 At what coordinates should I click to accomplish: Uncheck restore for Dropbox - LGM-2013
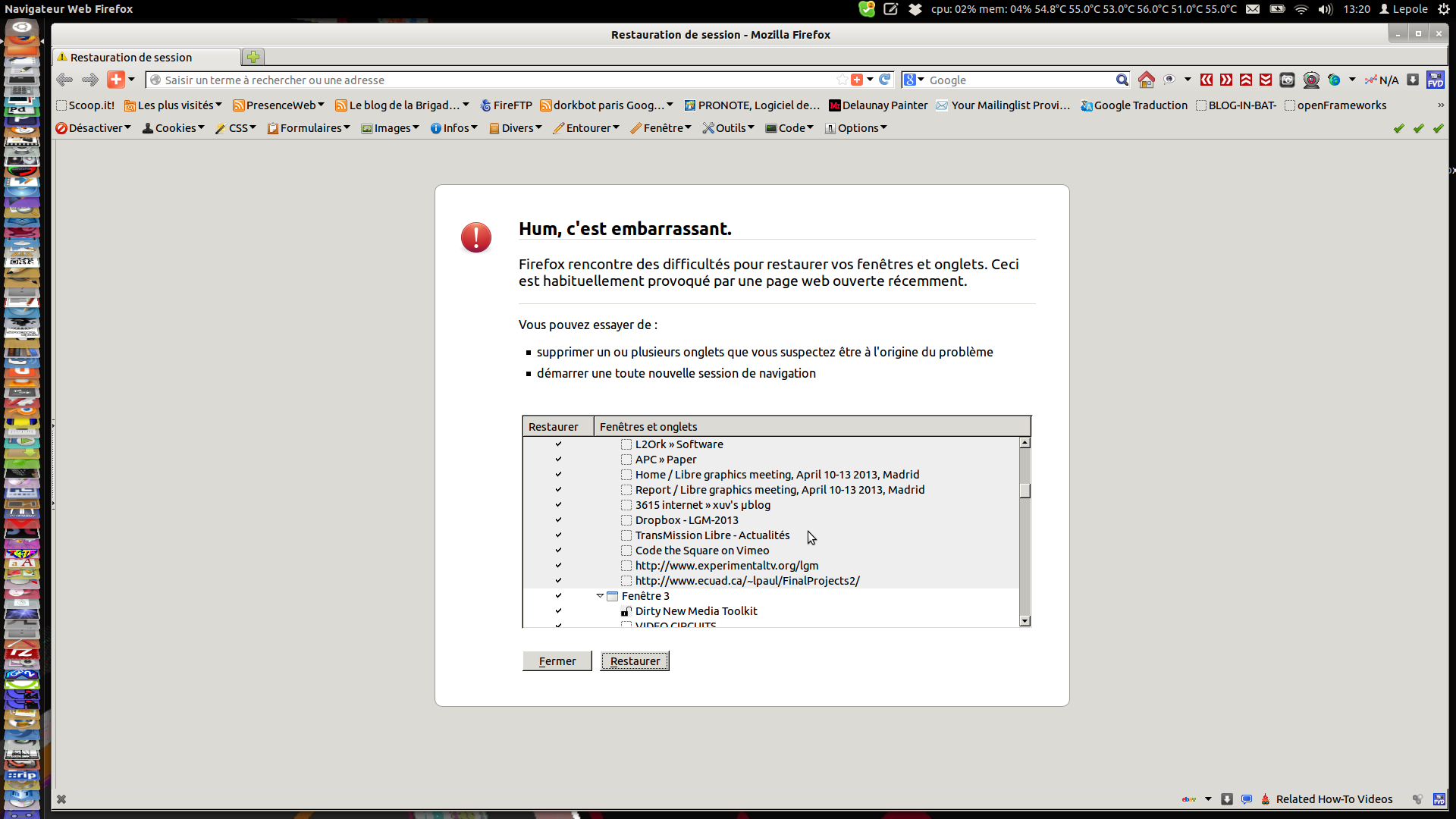(558, 520)
